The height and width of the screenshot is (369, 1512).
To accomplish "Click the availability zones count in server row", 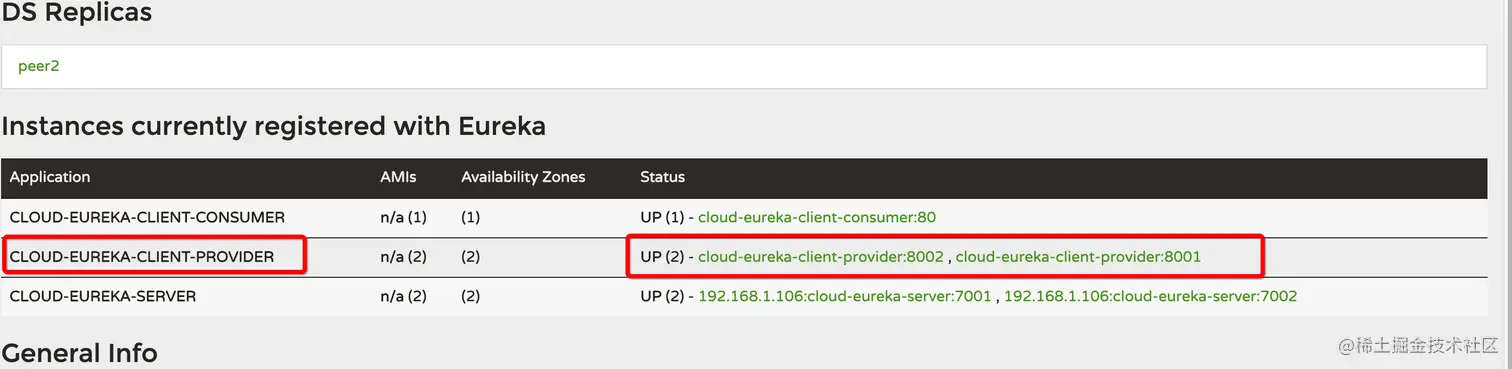I will (x=471, y=297).
